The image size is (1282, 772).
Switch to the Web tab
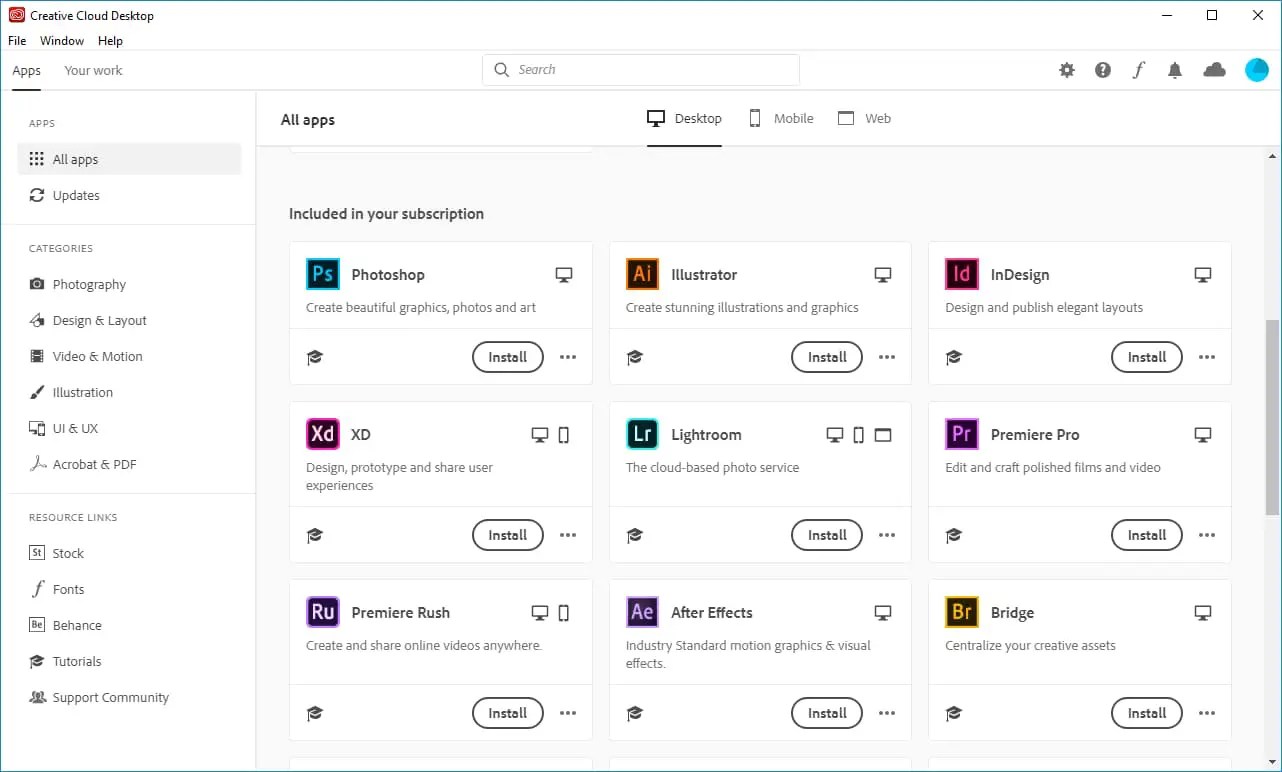tap(864, 118)
